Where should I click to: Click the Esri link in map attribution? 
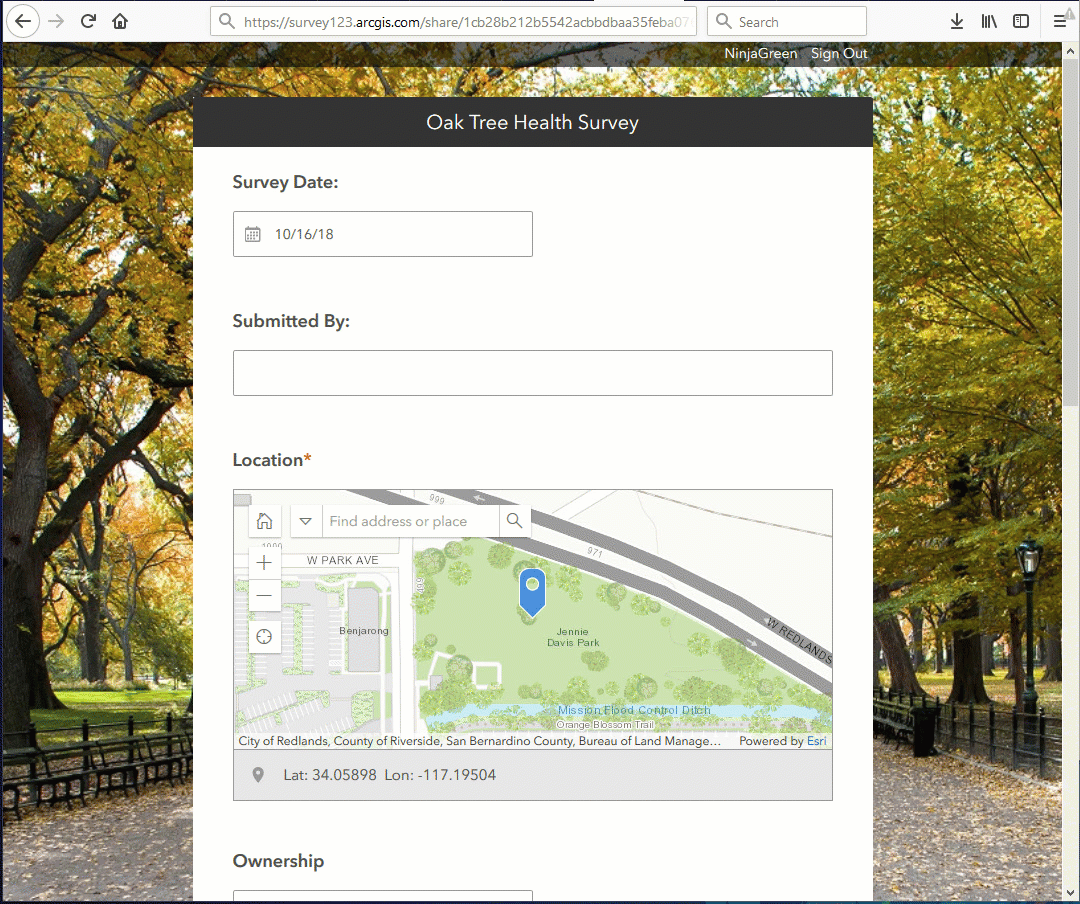coord(816,741)
